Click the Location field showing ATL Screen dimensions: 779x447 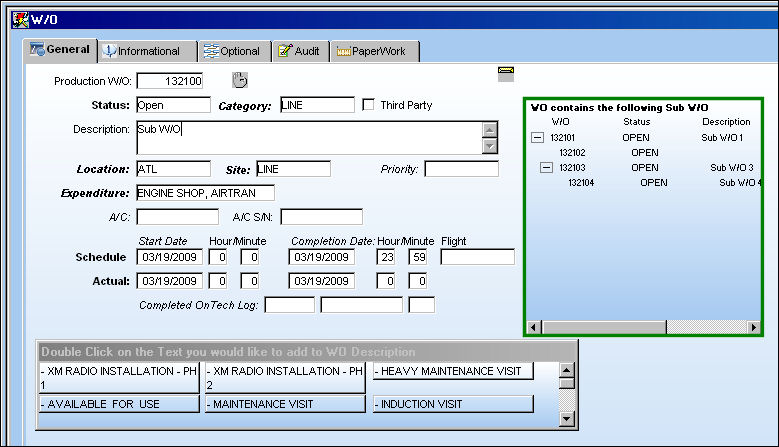[x=173, y=169]
